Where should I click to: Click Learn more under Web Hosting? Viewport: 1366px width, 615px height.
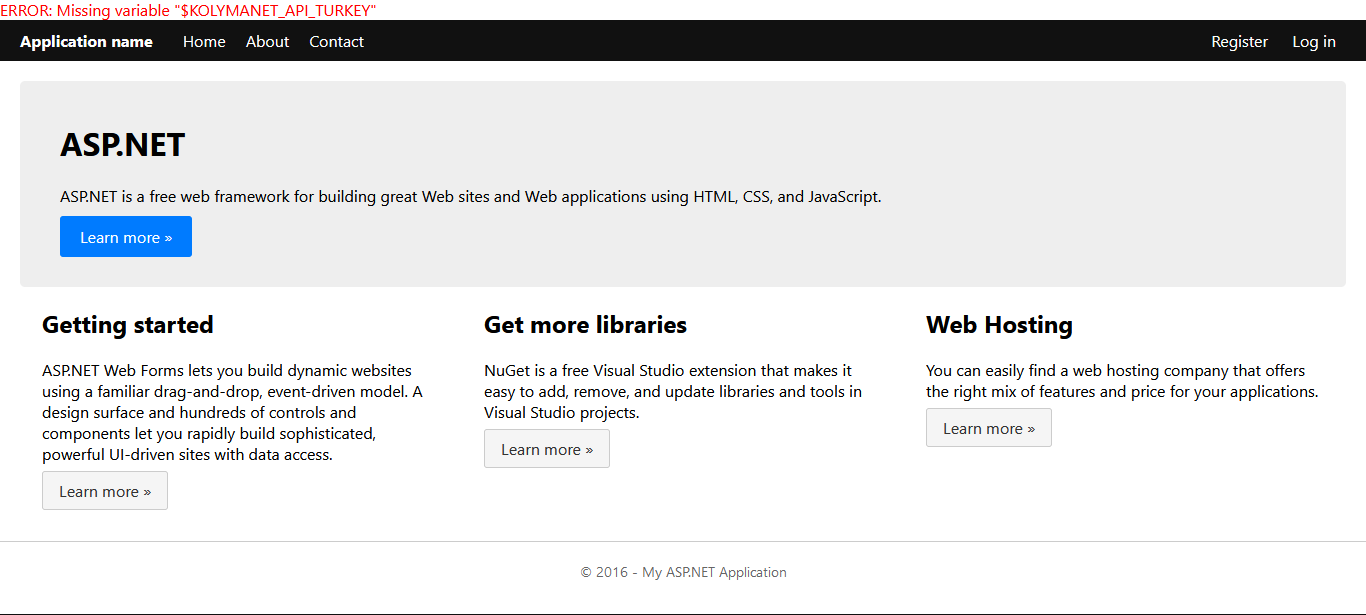988,428
